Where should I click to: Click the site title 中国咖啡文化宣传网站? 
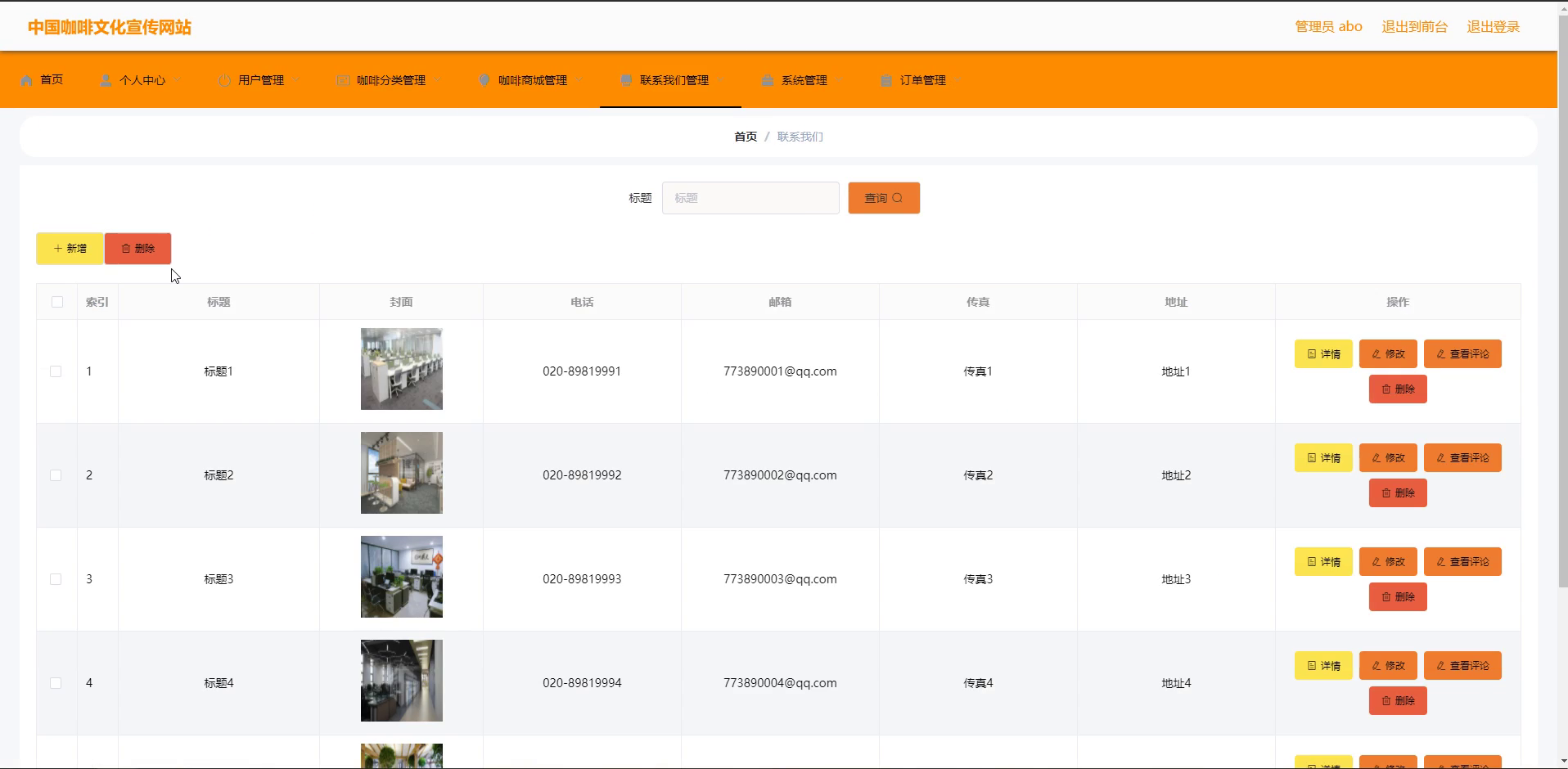[110, 27]
